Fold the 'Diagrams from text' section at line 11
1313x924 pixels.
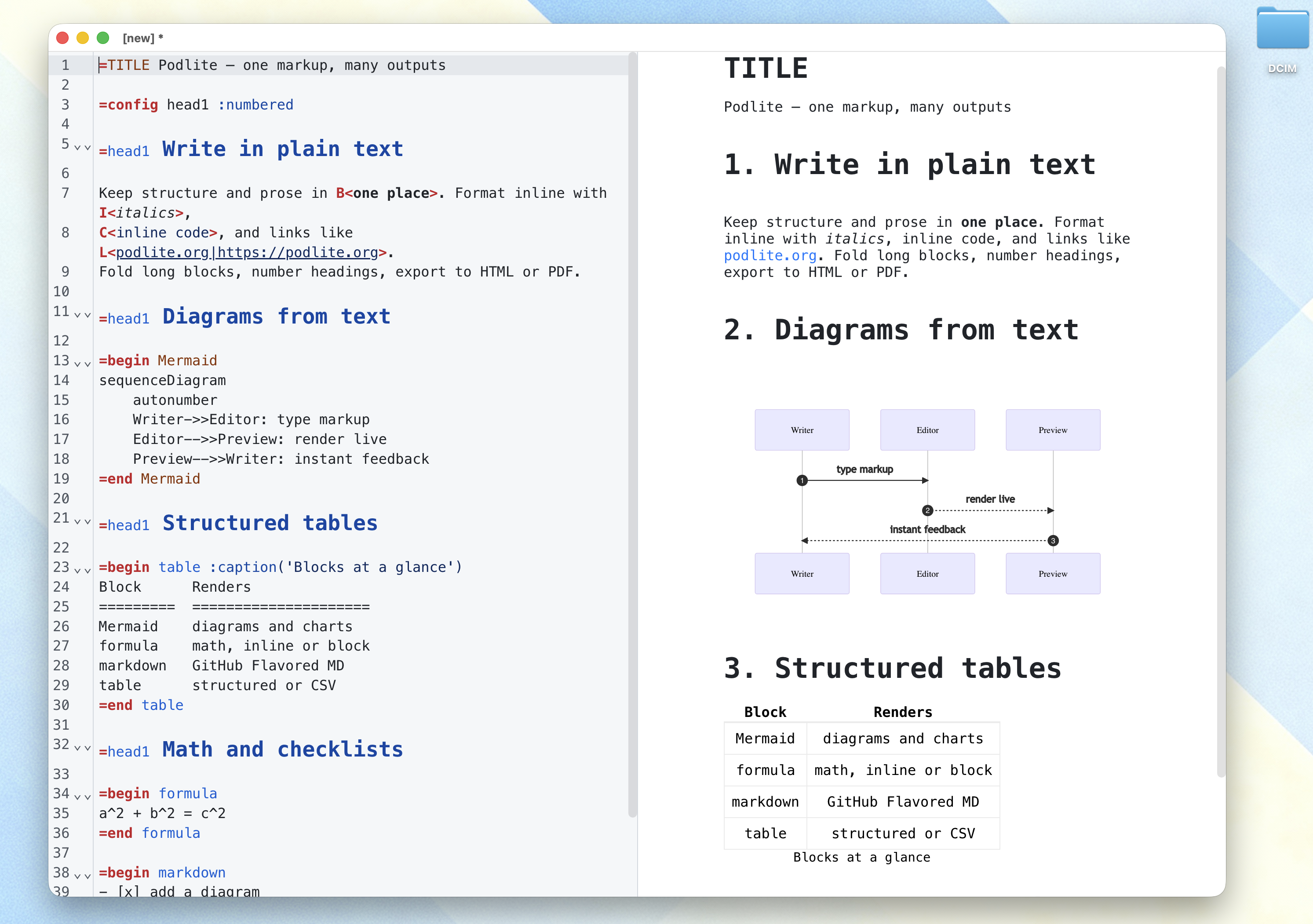point(82,315)
